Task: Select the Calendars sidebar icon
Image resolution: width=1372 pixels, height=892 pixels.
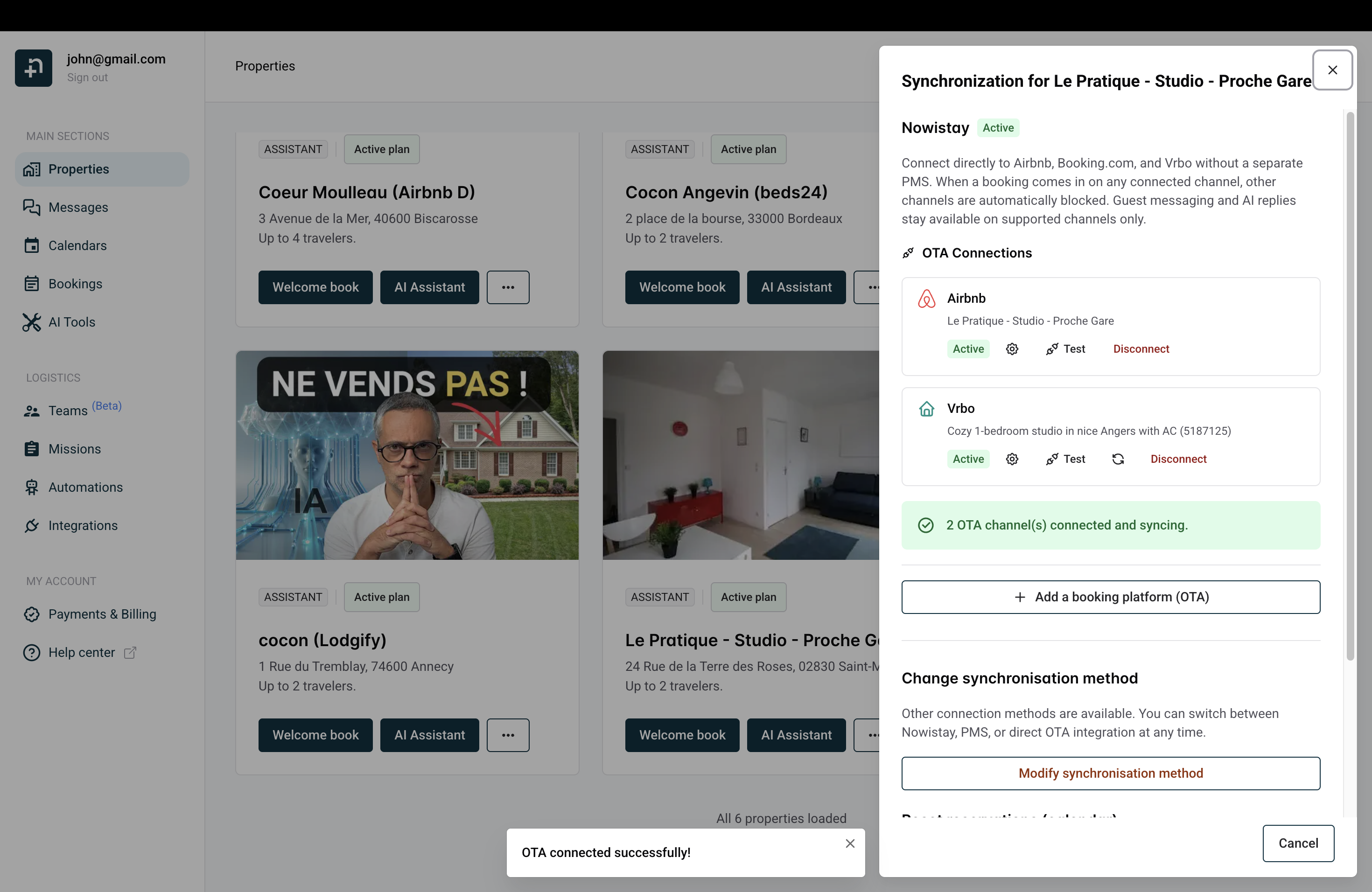Action: tap(32, 245)
